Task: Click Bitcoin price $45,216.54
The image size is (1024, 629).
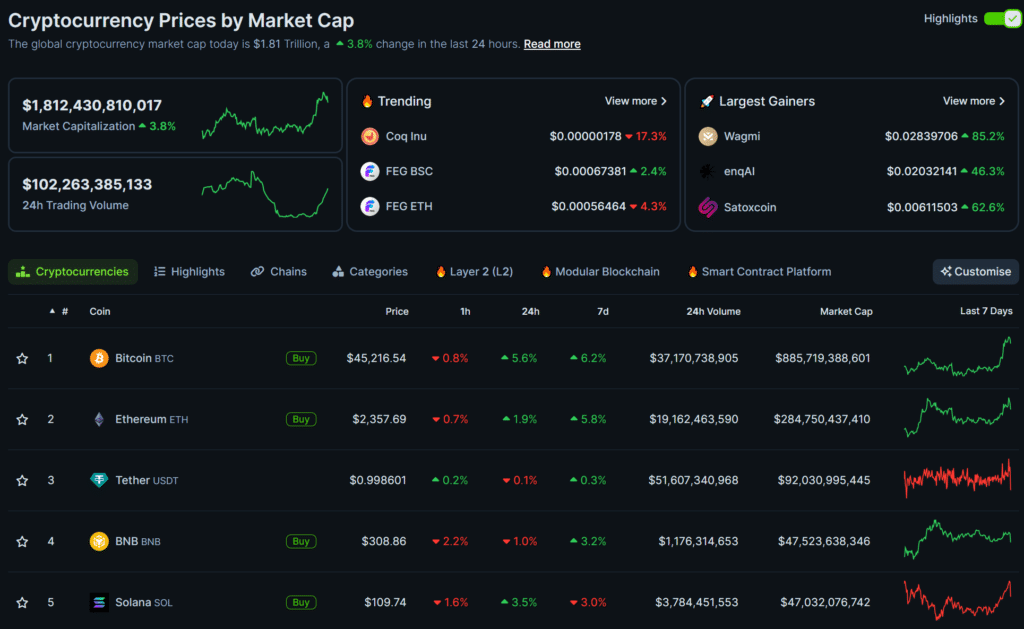Action: pos(376,358)
